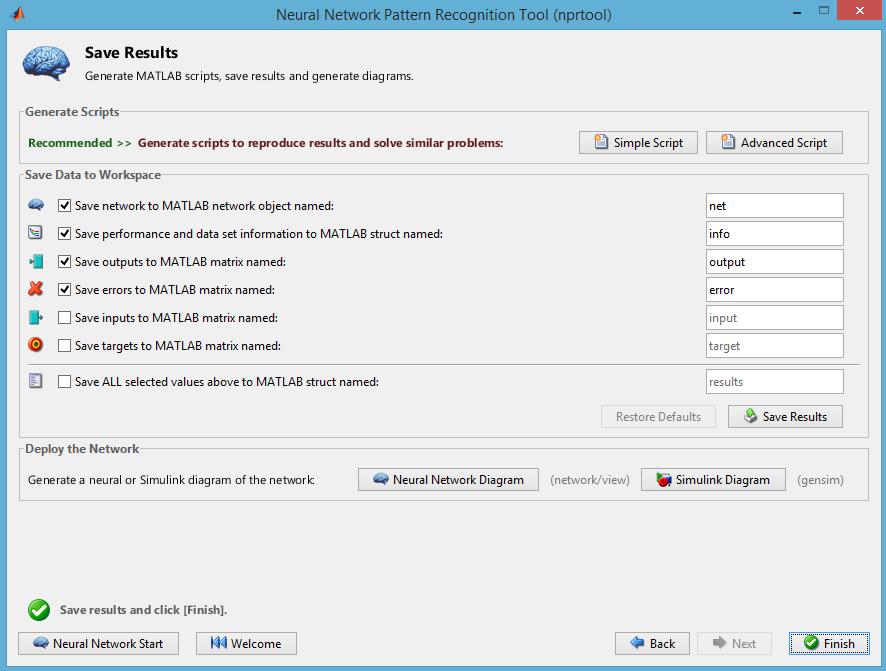This screenshot has height=671, width=886.
Task: Click the performance info icon beside the struct row
Action: (x=35, y=232)
